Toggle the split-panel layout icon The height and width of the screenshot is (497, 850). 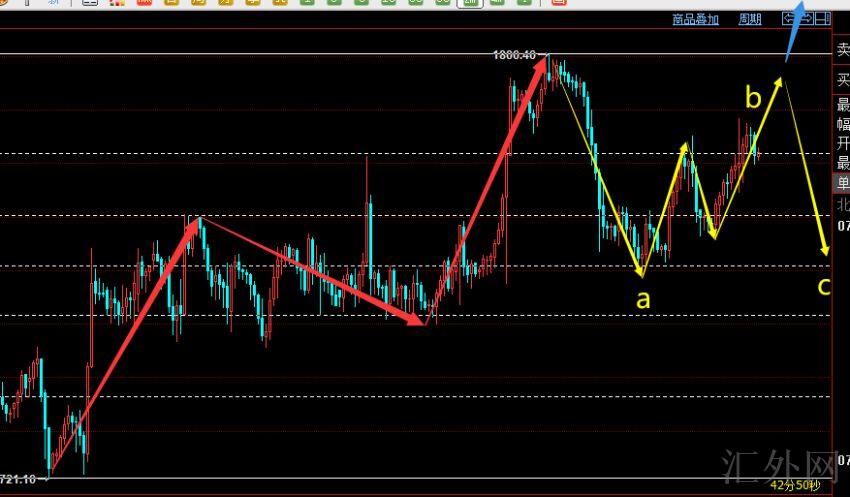tap(823, 19)
